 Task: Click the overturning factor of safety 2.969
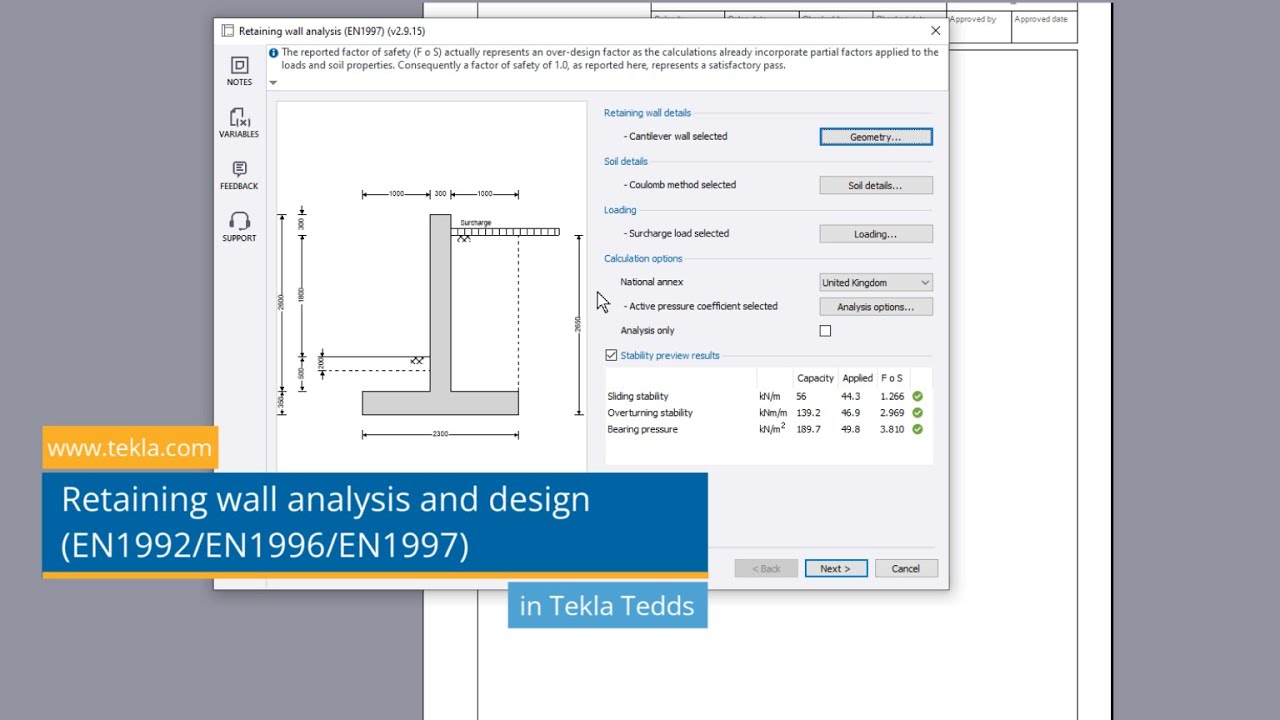coord(892,412)
